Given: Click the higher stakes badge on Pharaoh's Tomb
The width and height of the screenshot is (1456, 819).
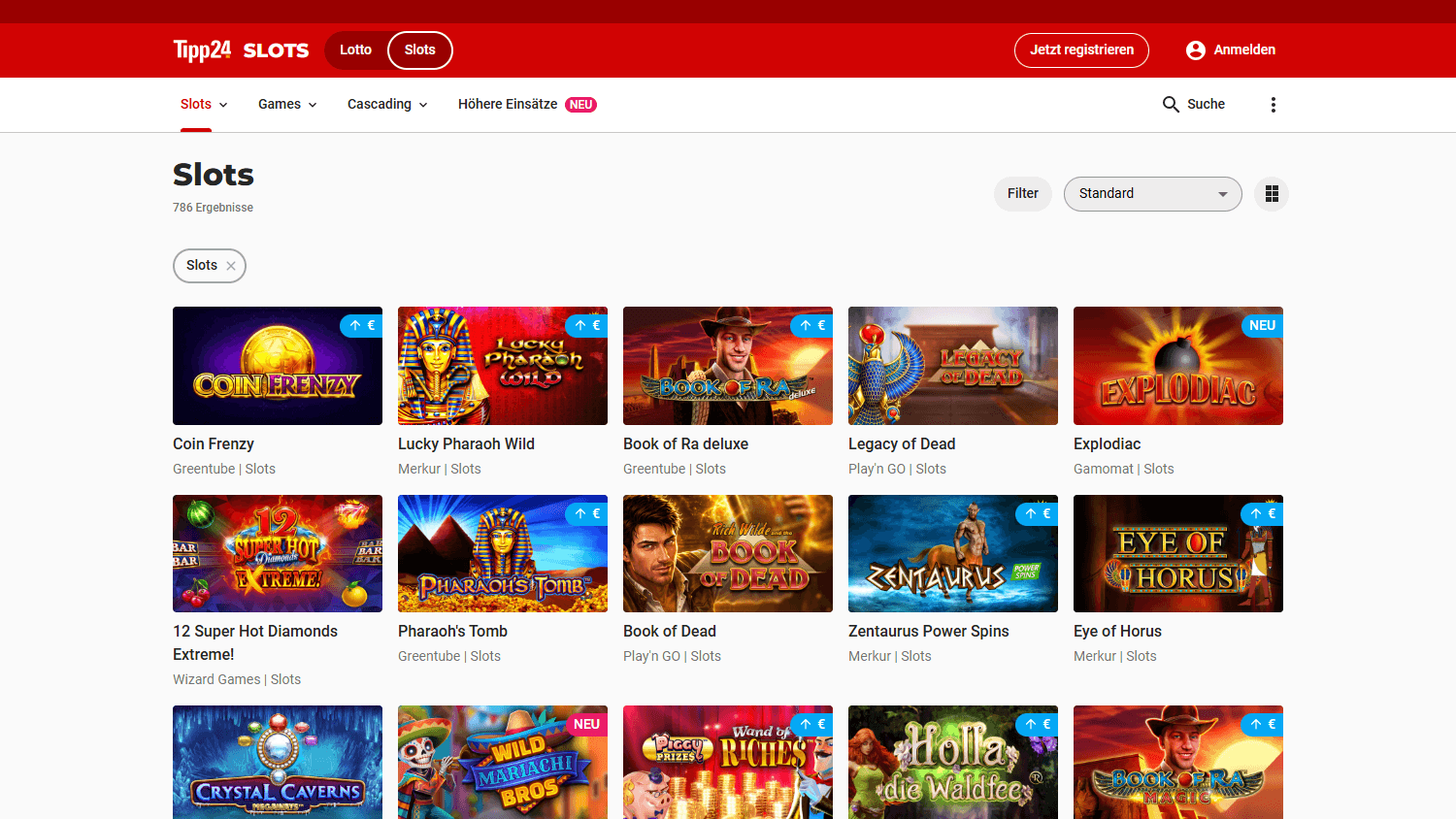Looking at the screenshot, I should click(x=586, y=514).
